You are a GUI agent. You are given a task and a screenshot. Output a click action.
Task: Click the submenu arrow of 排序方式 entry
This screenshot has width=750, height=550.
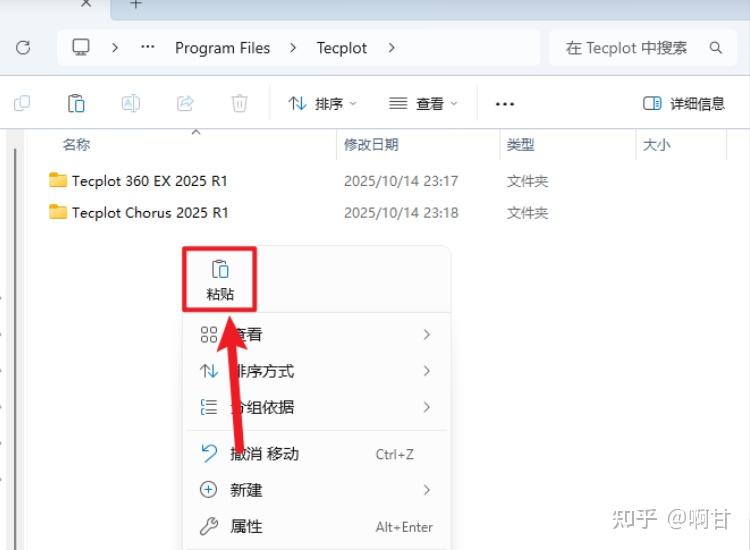(x=427, y=371)
